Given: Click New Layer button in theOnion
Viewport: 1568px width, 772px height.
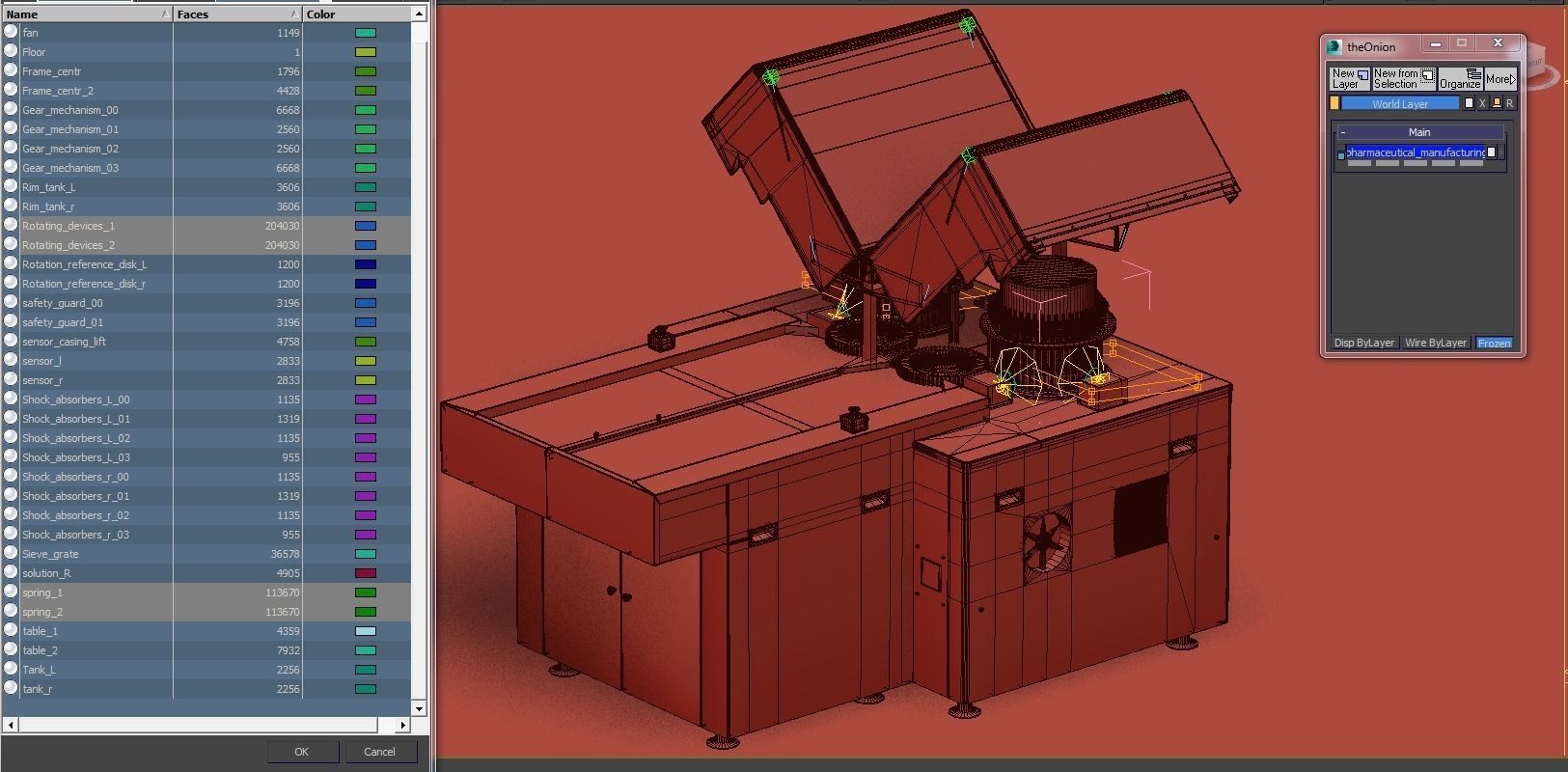Looking at the screenshot, I should click(1350, 79).
